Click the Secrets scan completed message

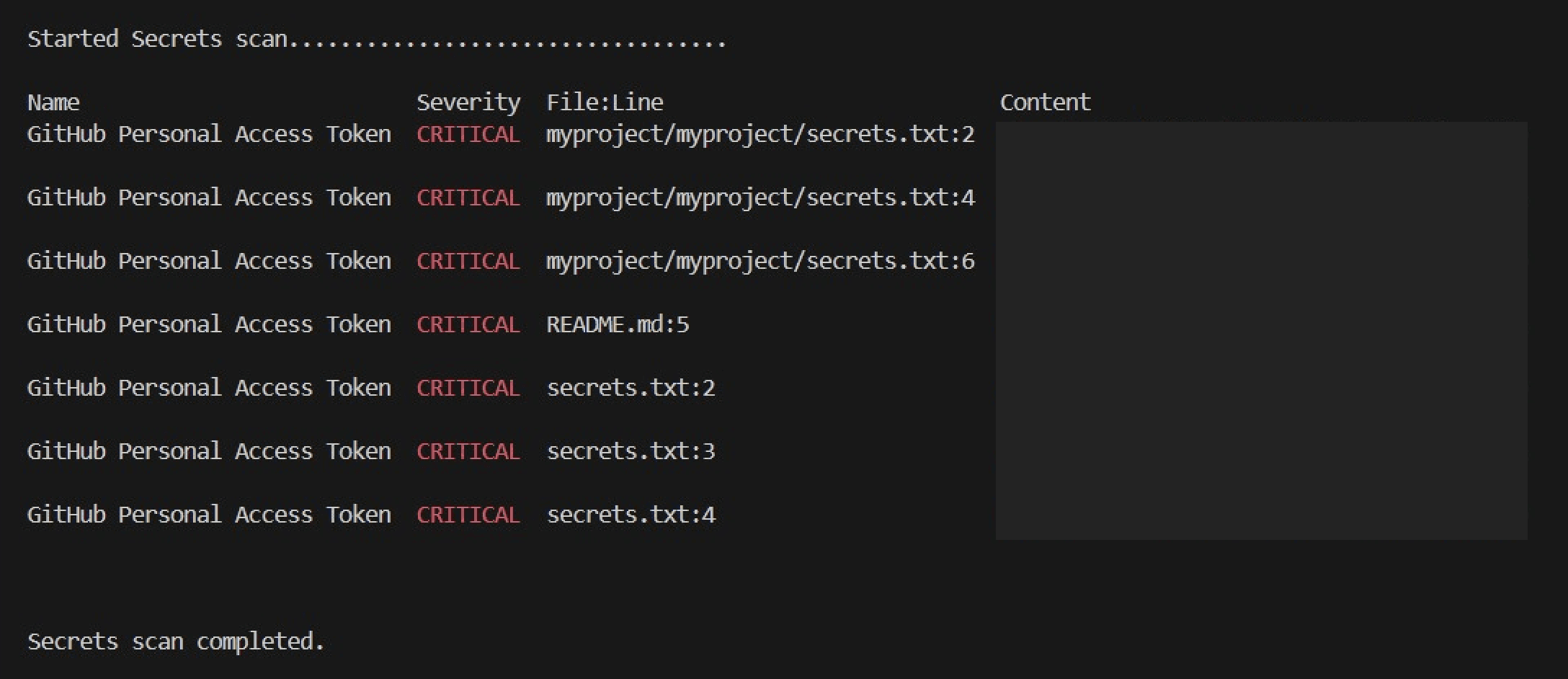(x=176, y=642)
